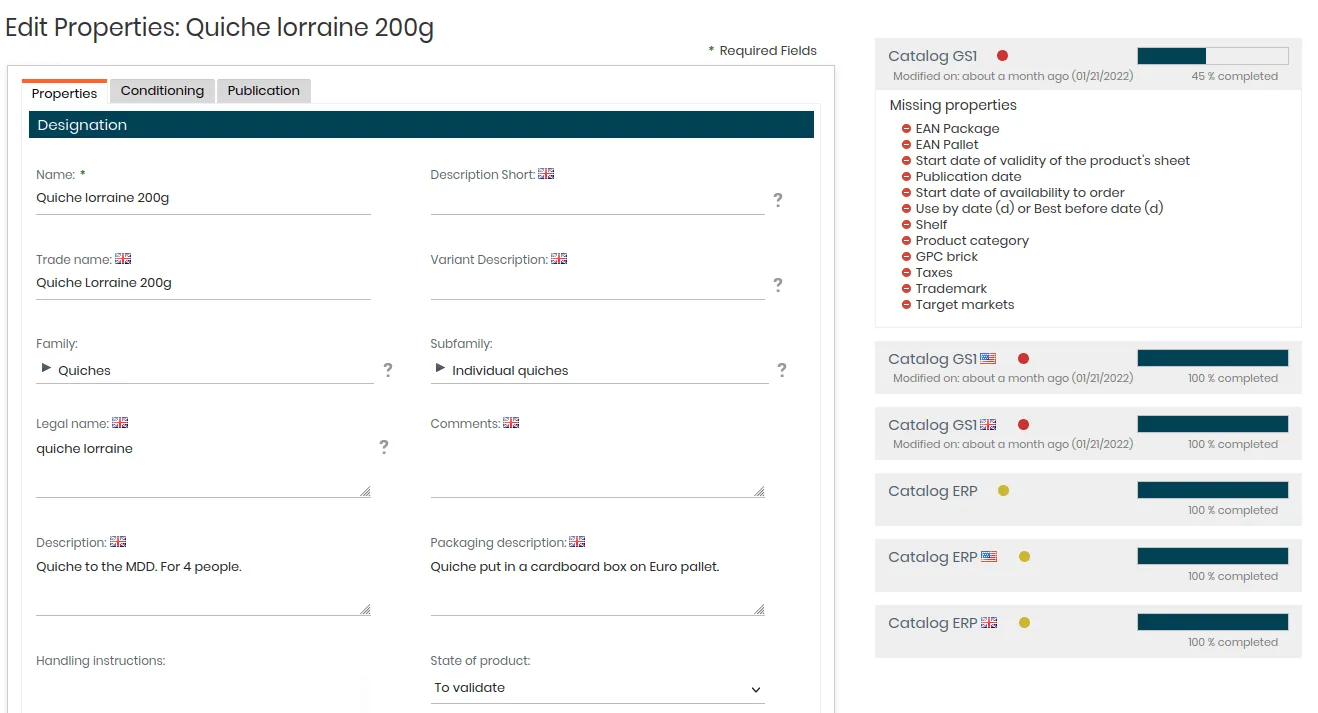Click progress bar of Catalog GS1 US card
The width and height of the screenshot is (1318, 713).
1213,358
